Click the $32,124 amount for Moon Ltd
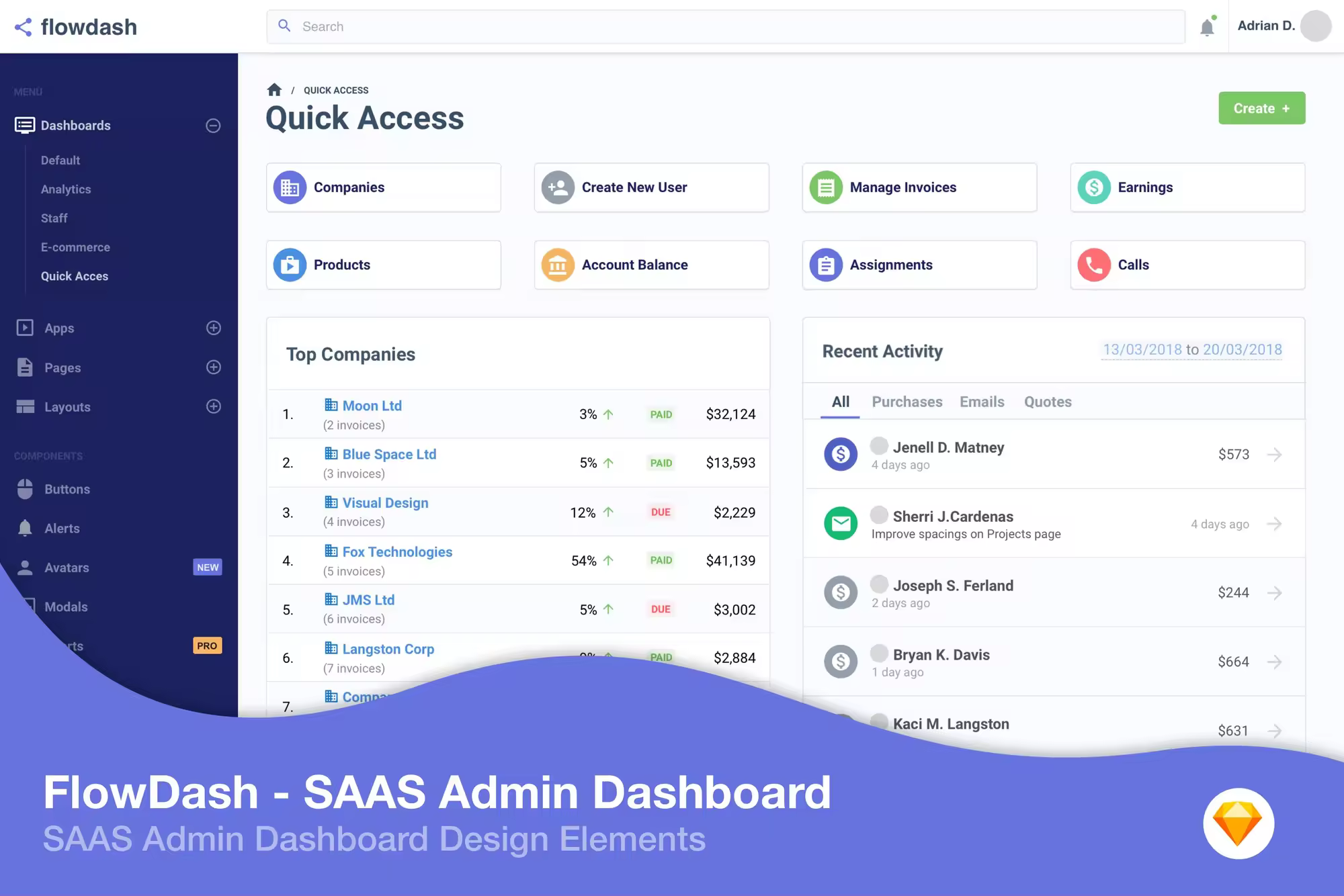 tap(730, 414)
